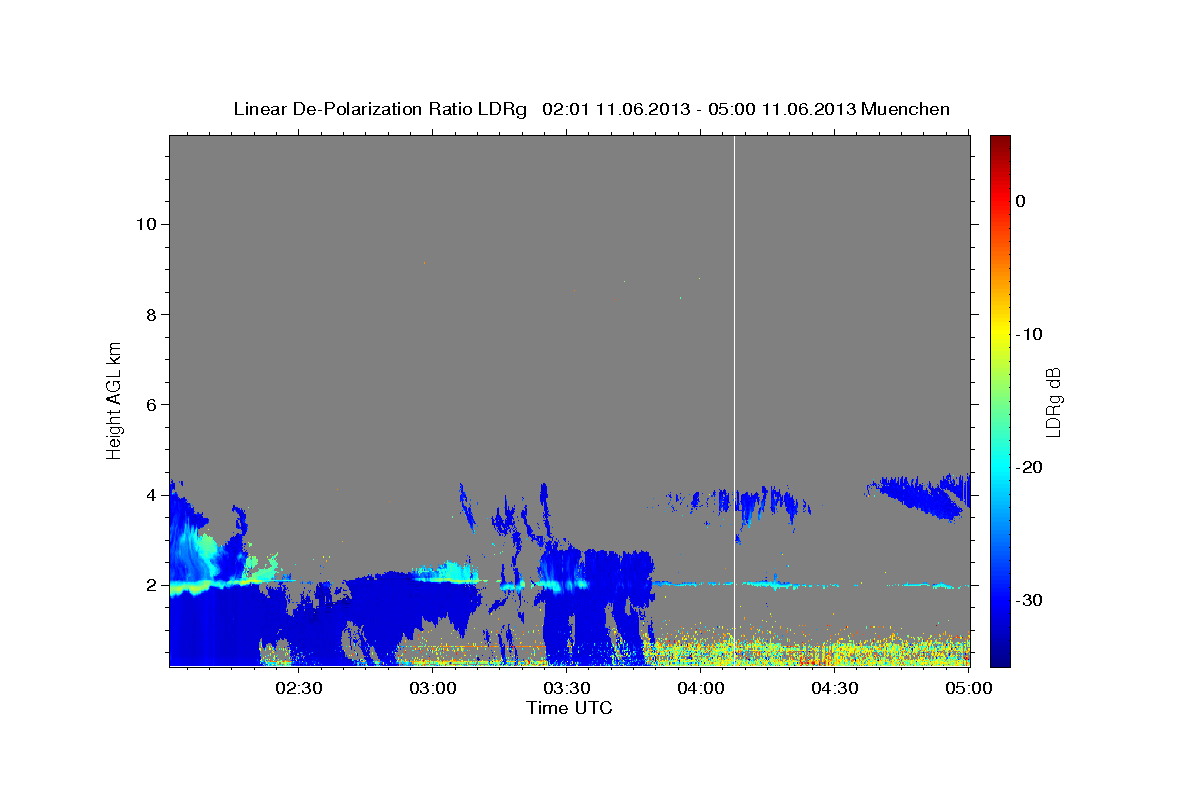Click the height tick label 6

(x=149, y=404)
